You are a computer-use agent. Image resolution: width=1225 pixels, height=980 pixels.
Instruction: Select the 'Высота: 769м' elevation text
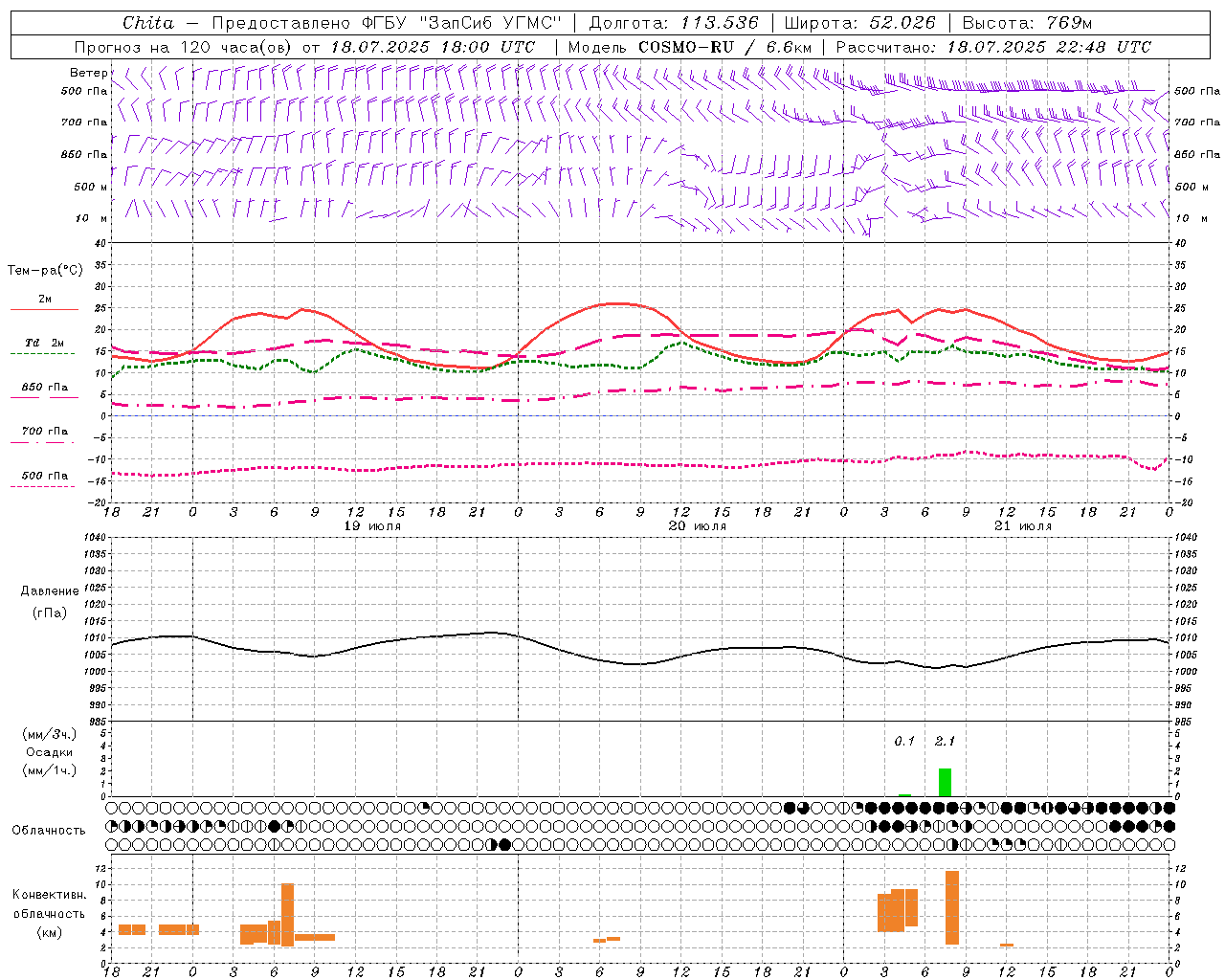click(1027, 23)
